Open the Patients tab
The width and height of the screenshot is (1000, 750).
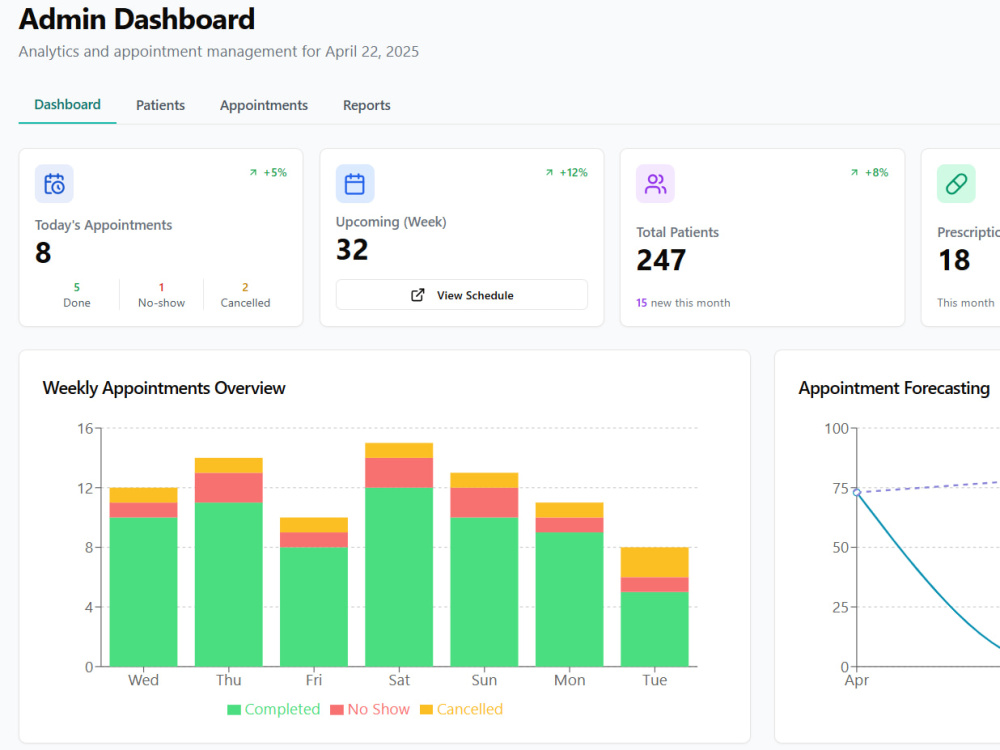tap(160, 105)
